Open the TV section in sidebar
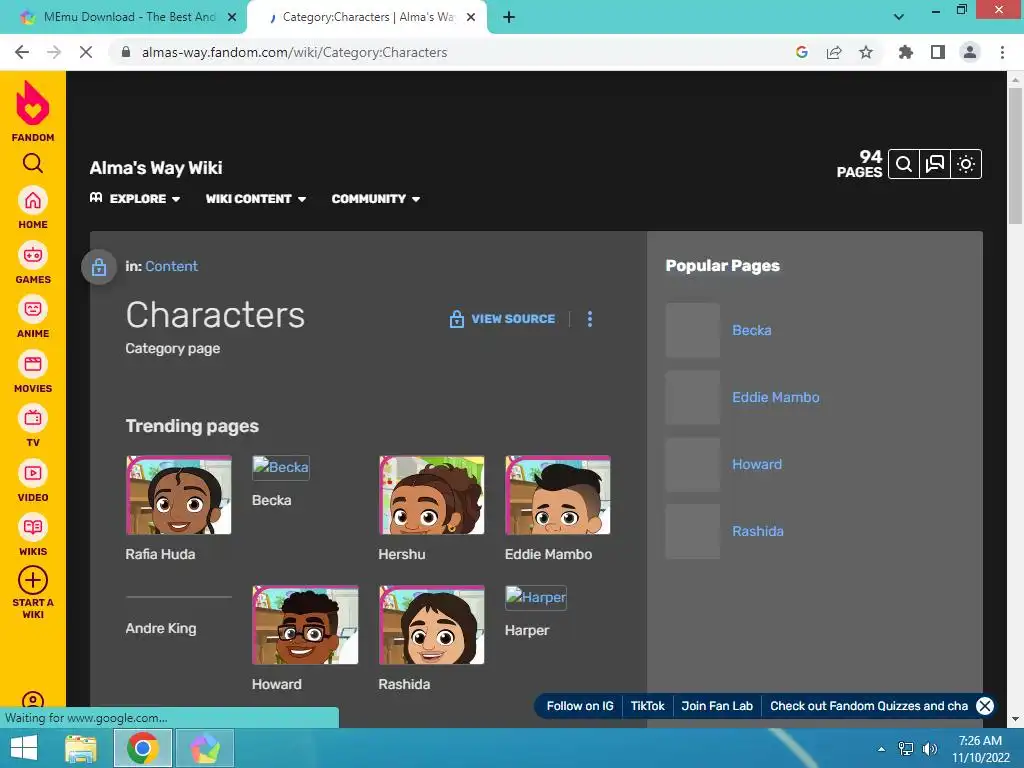This screenshot has height=768, width=1024. click(33, 426)
